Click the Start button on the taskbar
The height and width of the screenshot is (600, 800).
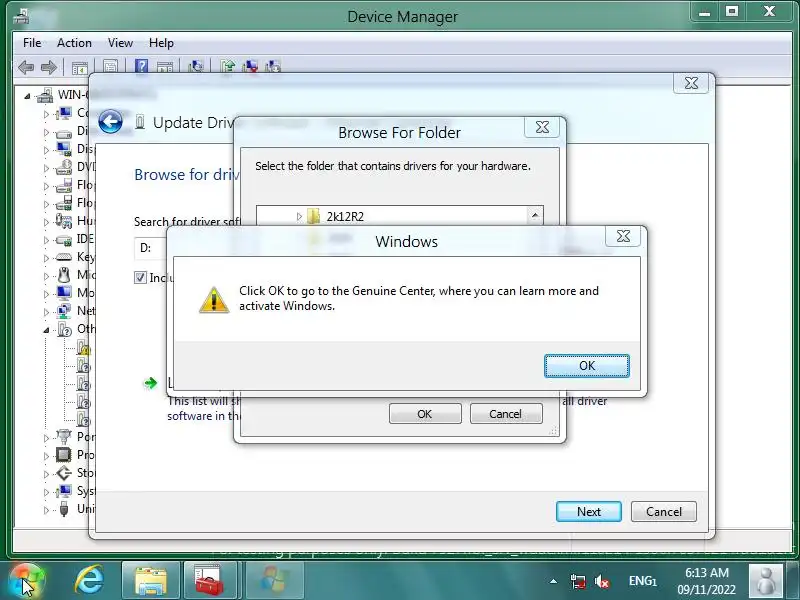(27, 581)
